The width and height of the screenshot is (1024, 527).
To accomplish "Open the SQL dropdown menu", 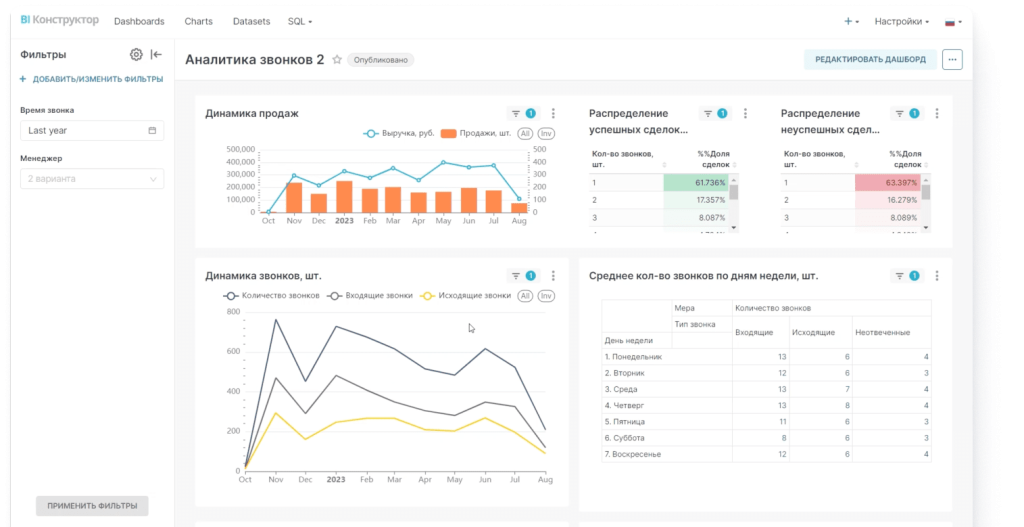I will click(299, 21).
